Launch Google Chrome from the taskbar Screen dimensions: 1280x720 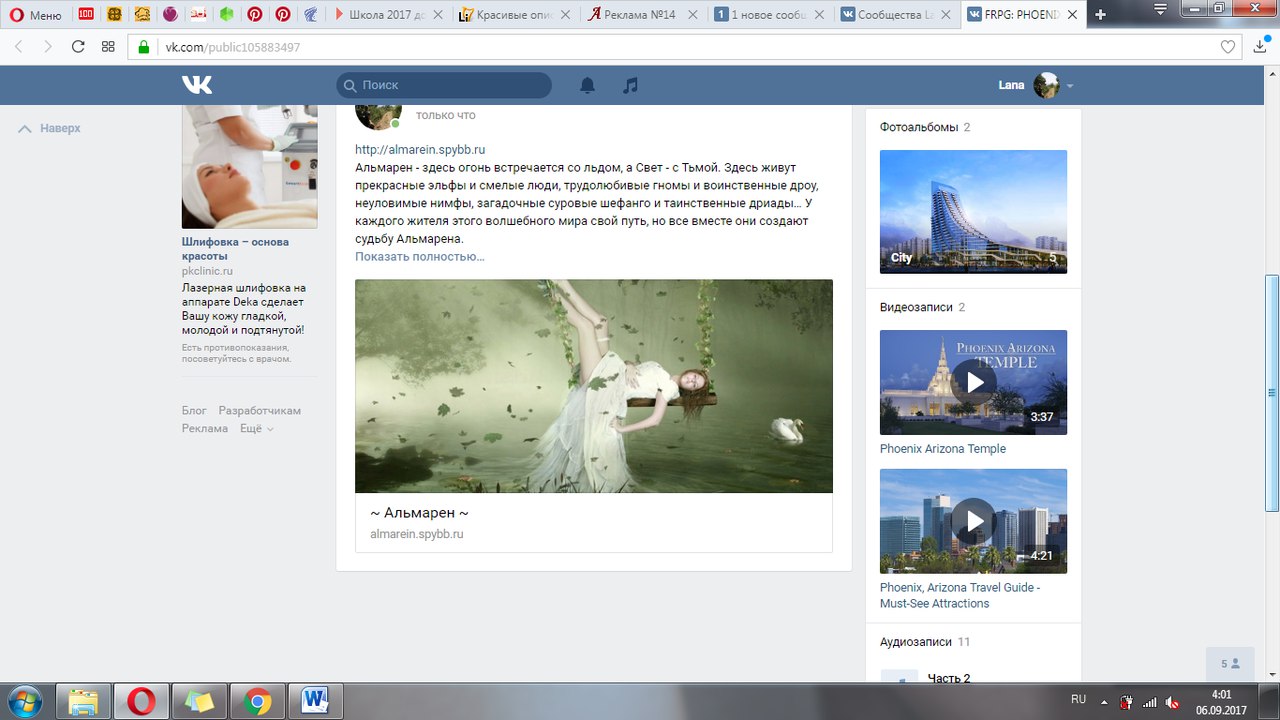(x=257, y=701)
